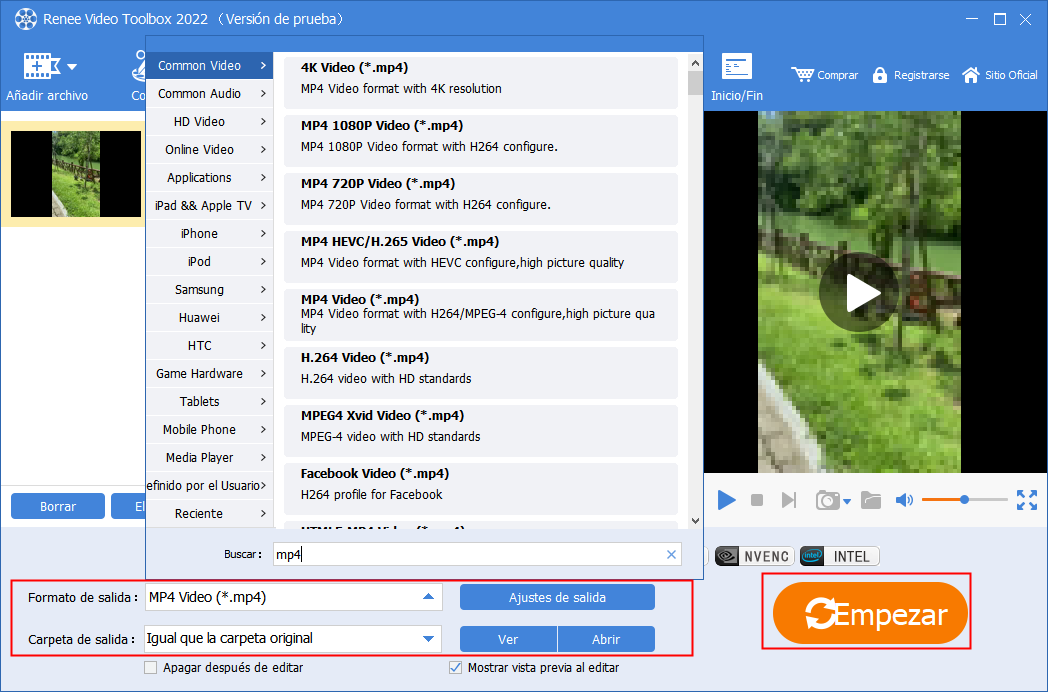Skip to next frame button
1048x692 pixels.
click(x=789, y=500)
